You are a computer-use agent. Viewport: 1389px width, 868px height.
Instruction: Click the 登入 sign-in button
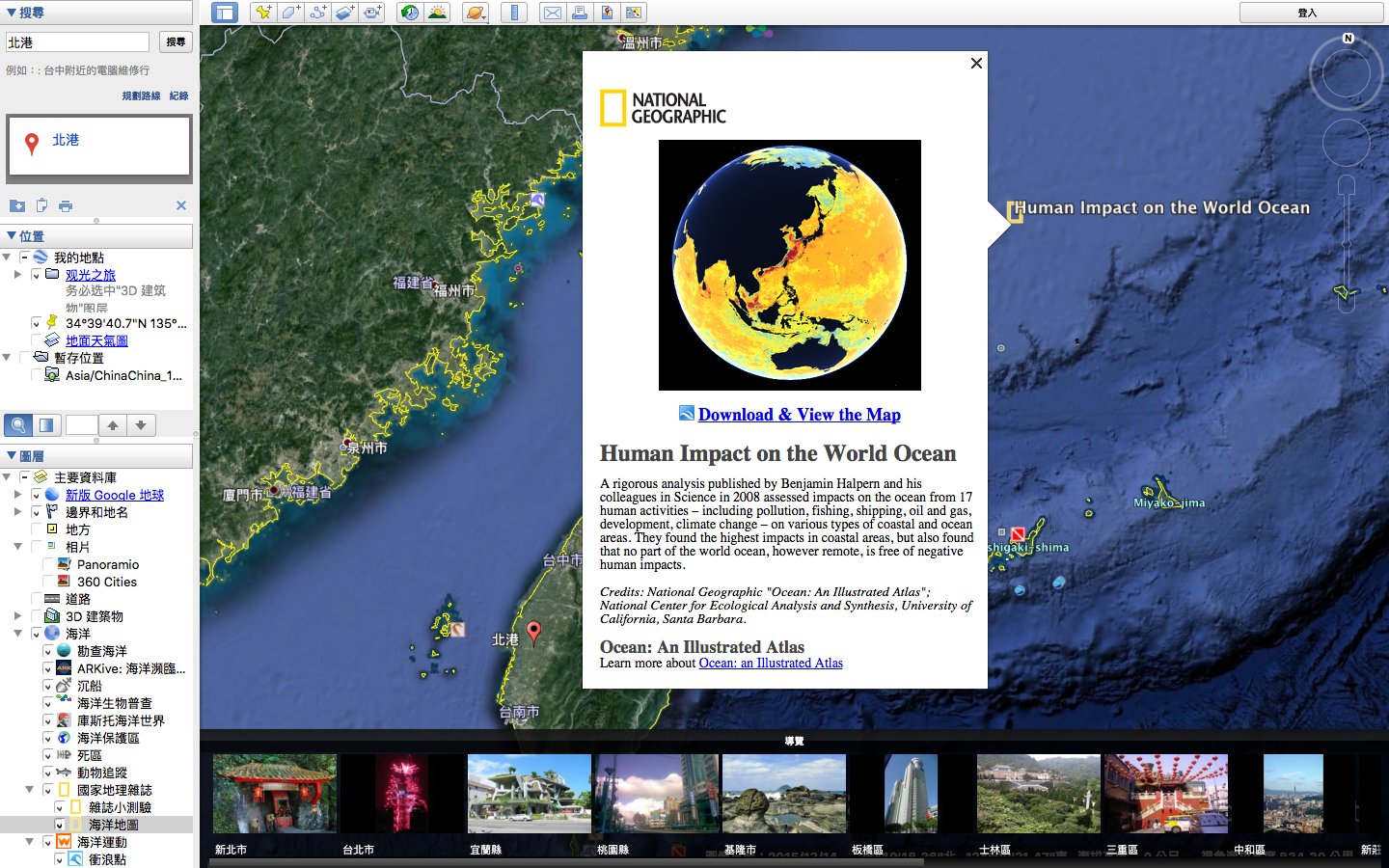point(1307,13)
